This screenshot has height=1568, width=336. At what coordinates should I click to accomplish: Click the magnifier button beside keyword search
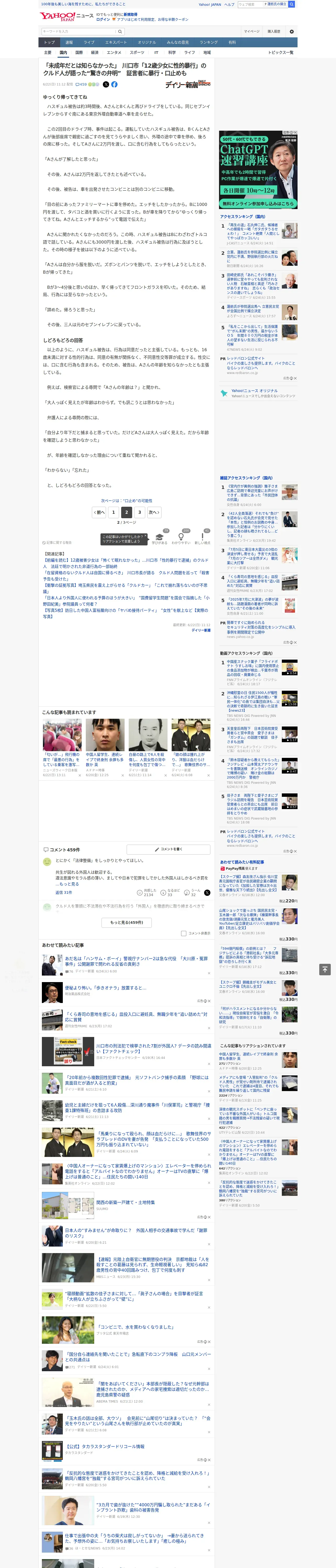click(120, 32)
